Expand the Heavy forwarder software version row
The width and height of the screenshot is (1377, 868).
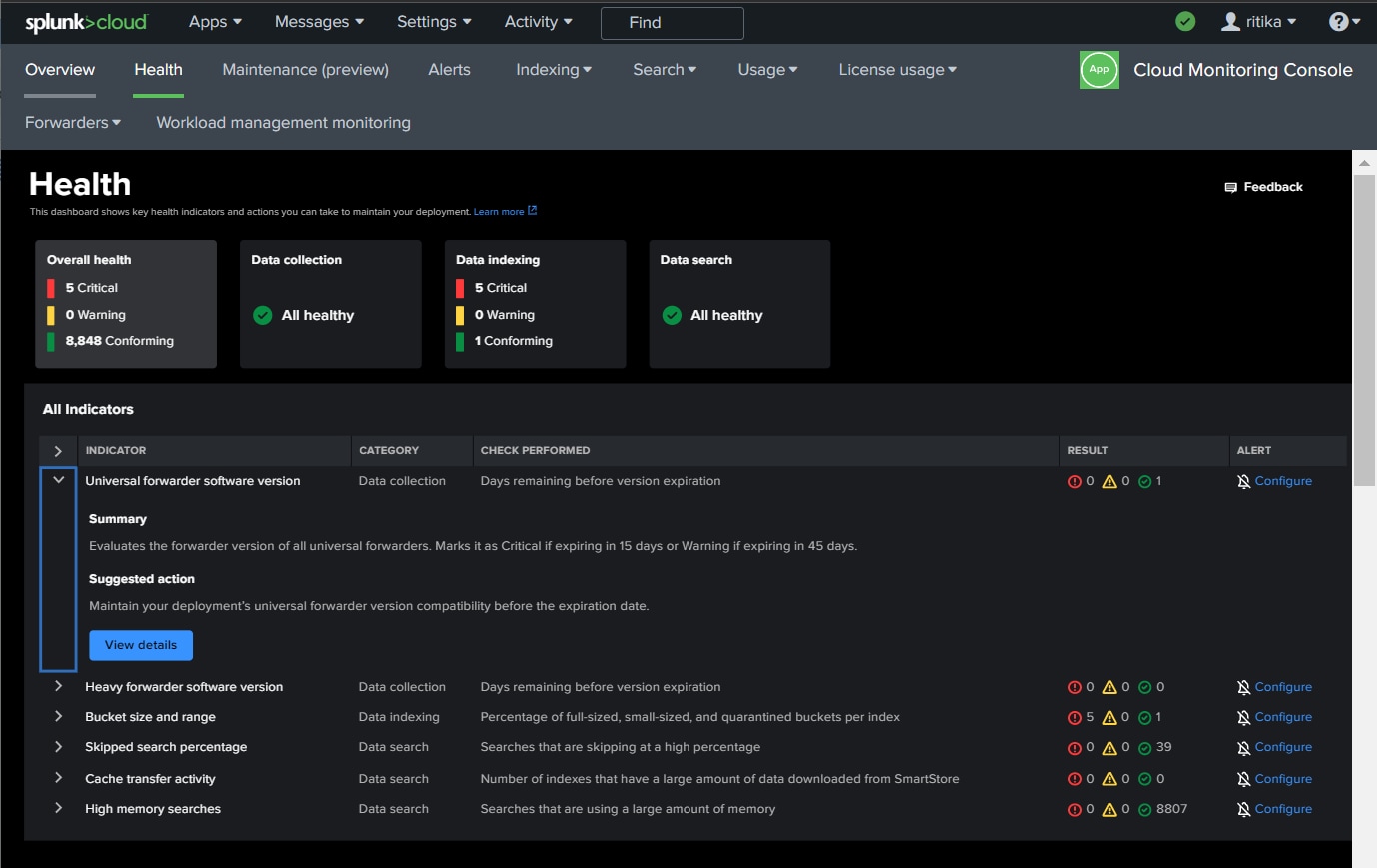pyautogui.click(x=58, y=686)
